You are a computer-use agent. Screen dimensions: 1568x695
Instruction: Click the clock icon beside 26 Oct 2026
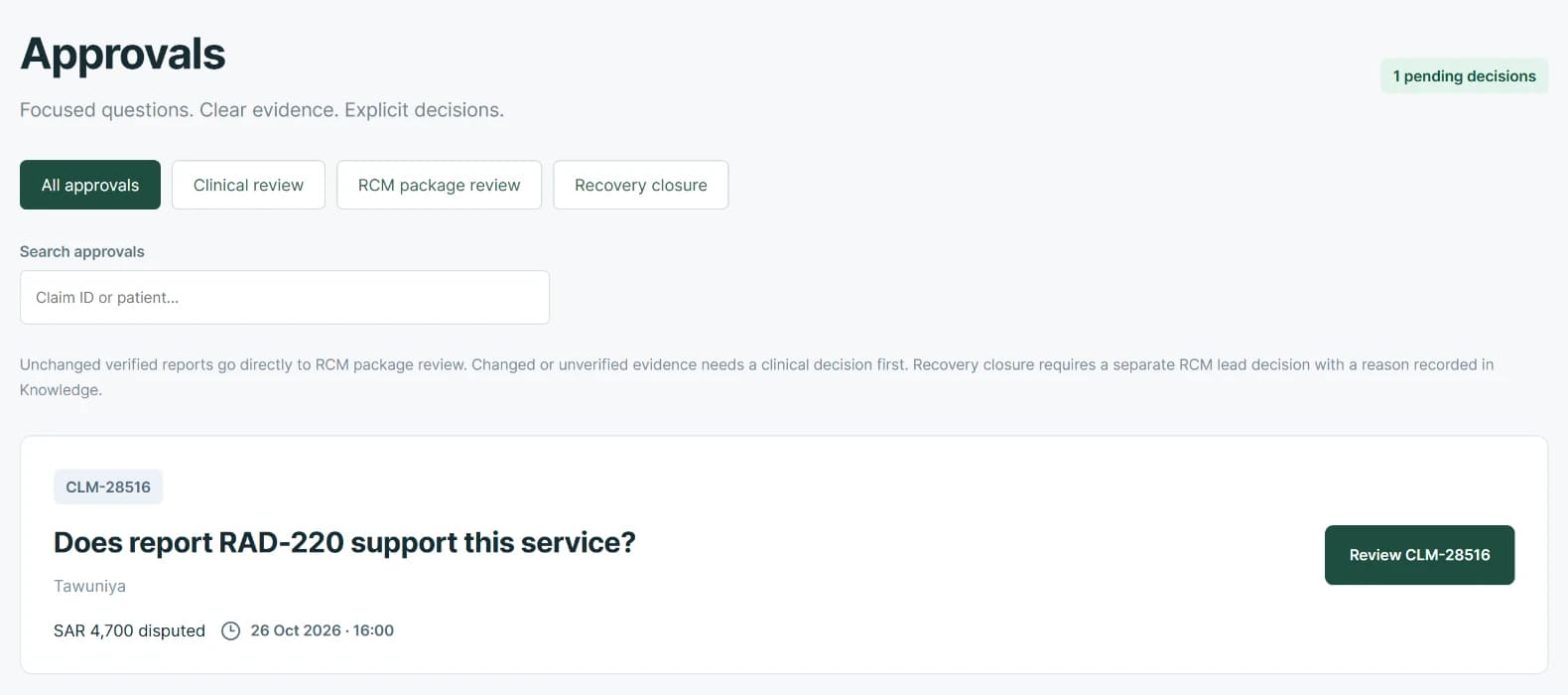pyautogui.click(x=230, y=630)
